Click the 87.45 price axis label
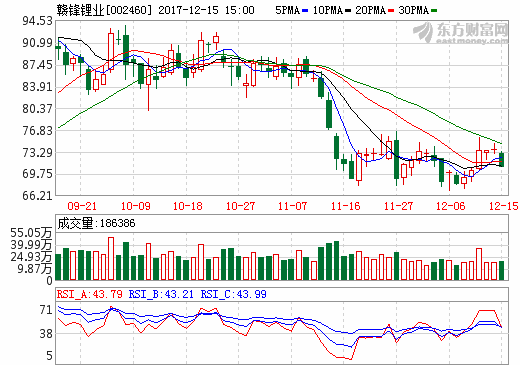Viewport: 520px width, 365px height. coord(38,65)
